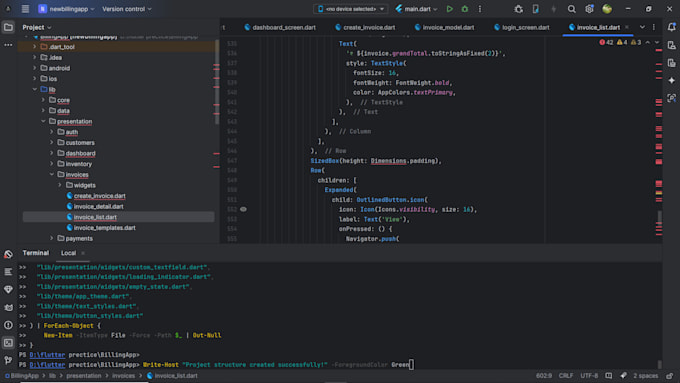Viewport: 680px width, 383px height.
Task: Open Search Everywhere magnifier
Action: (x=572, y=9)
